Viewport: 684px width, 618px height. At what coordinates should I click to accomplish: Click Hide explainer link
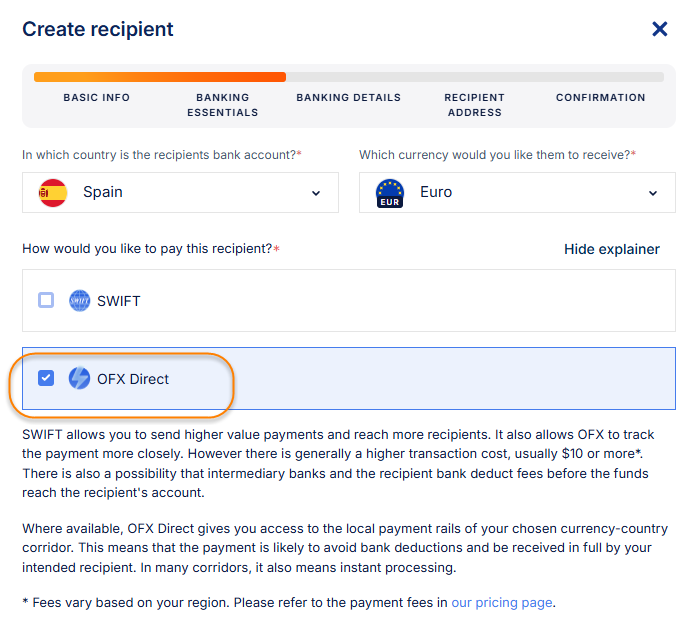coord(611,249)
